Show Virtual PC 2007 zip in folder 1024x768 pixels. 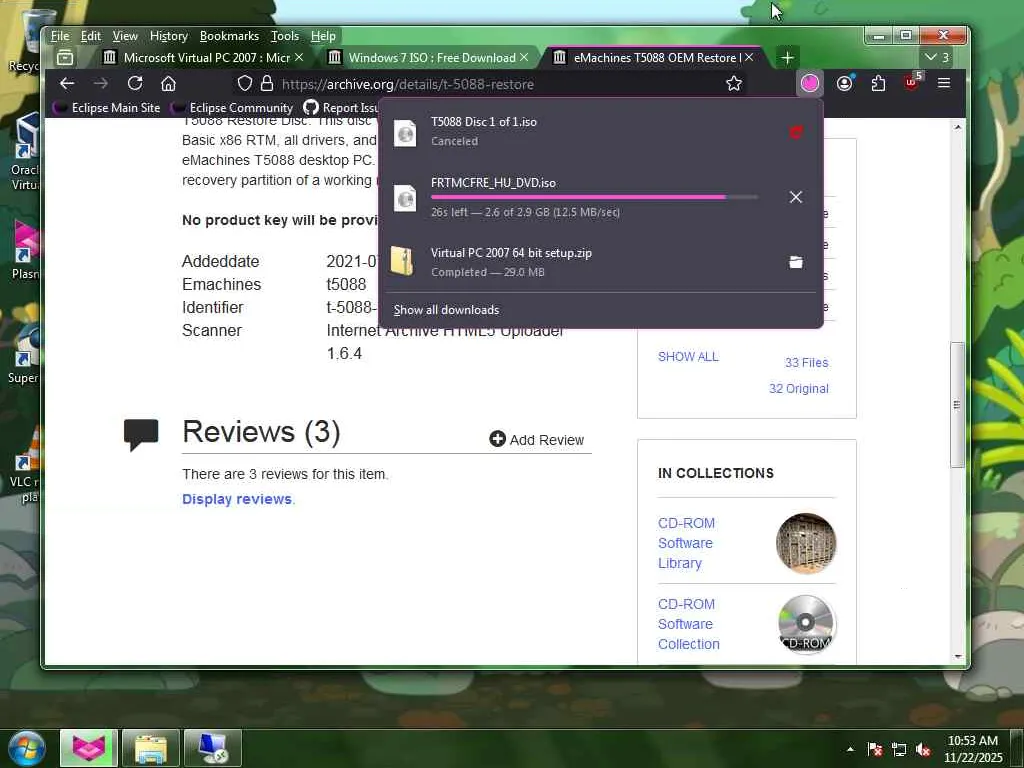795,262
